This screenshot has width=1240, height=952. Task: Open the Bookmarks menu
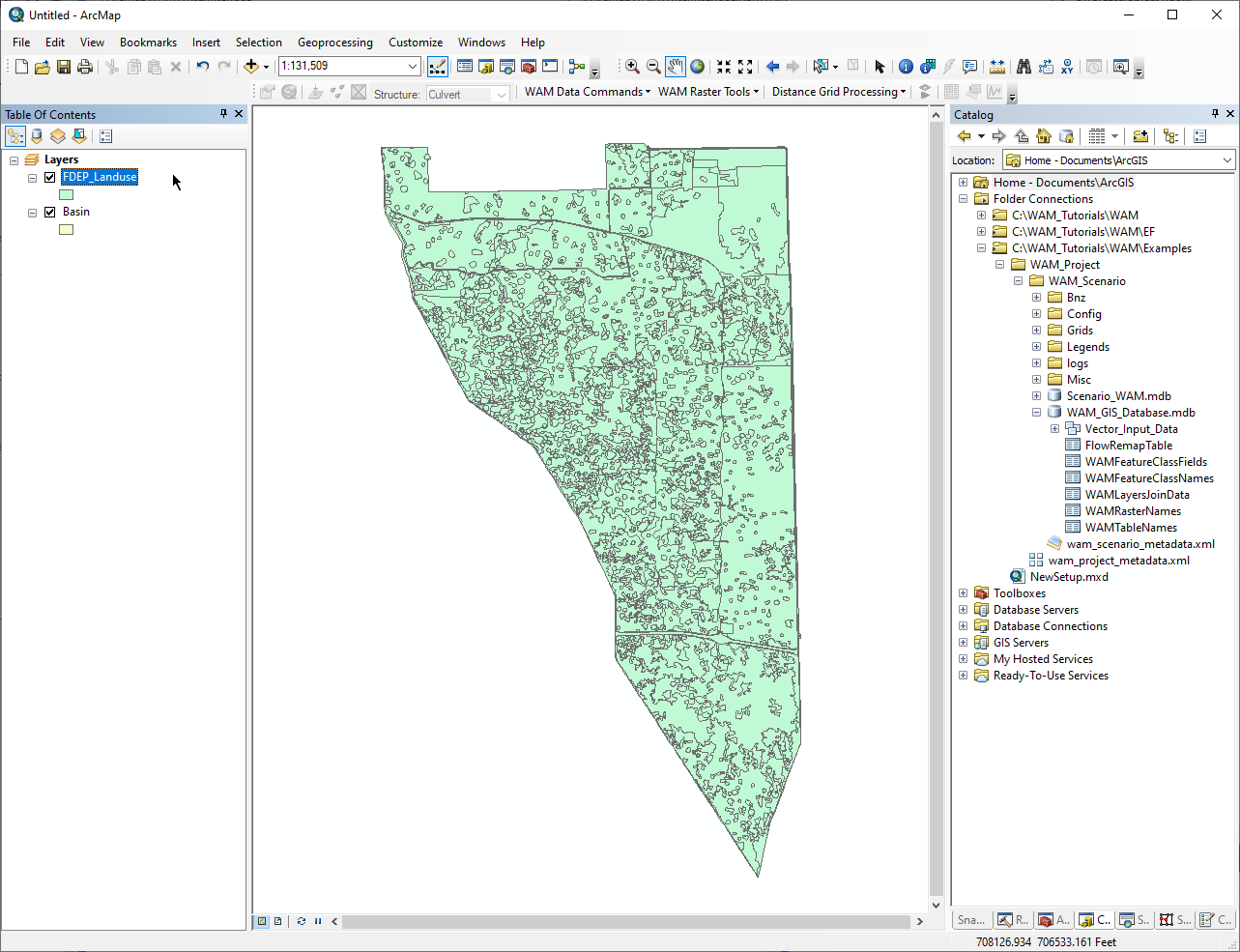[x=148, y=43]
